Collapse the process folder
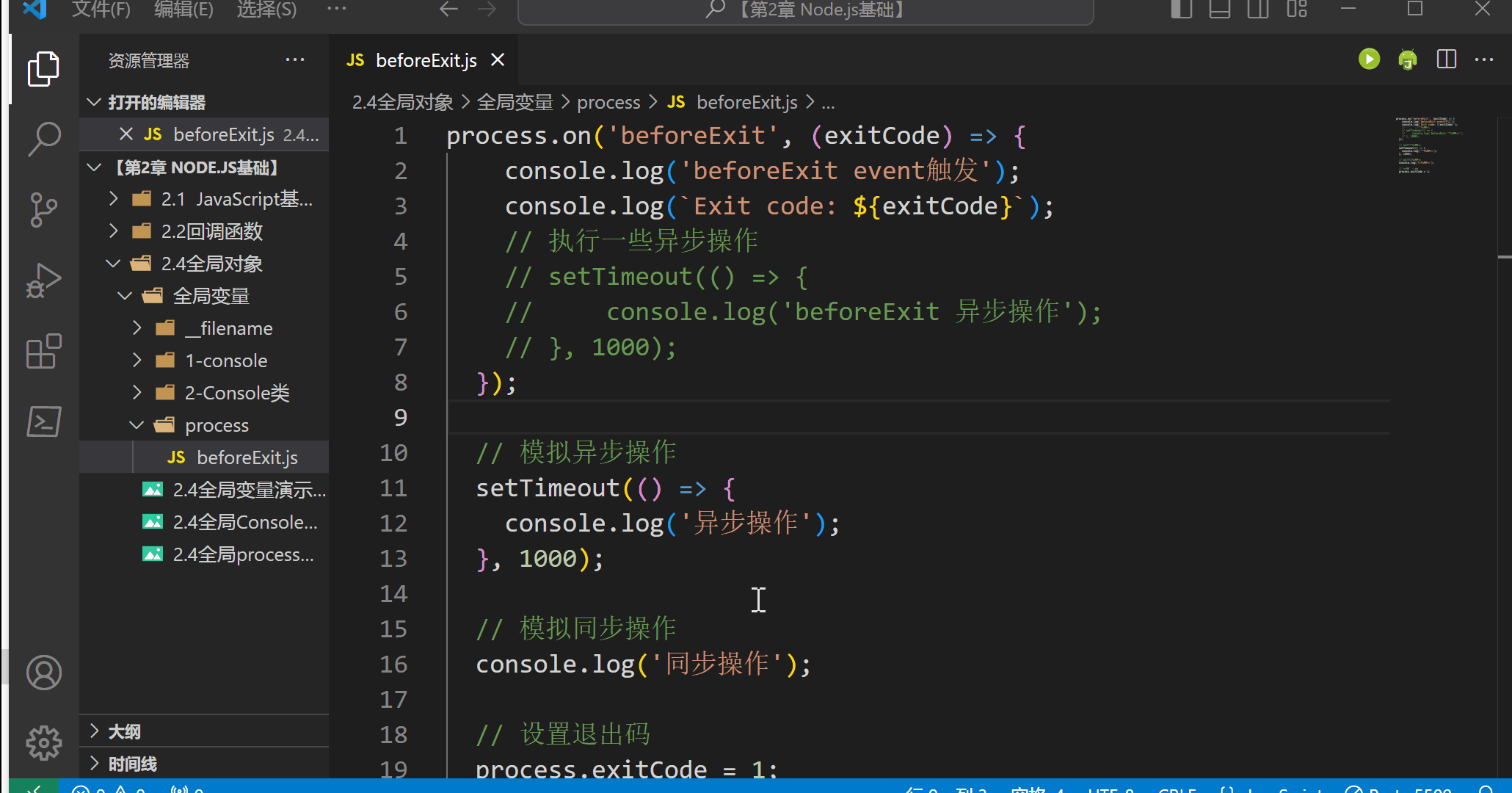 pyautogui.click(x=137, y=425)
